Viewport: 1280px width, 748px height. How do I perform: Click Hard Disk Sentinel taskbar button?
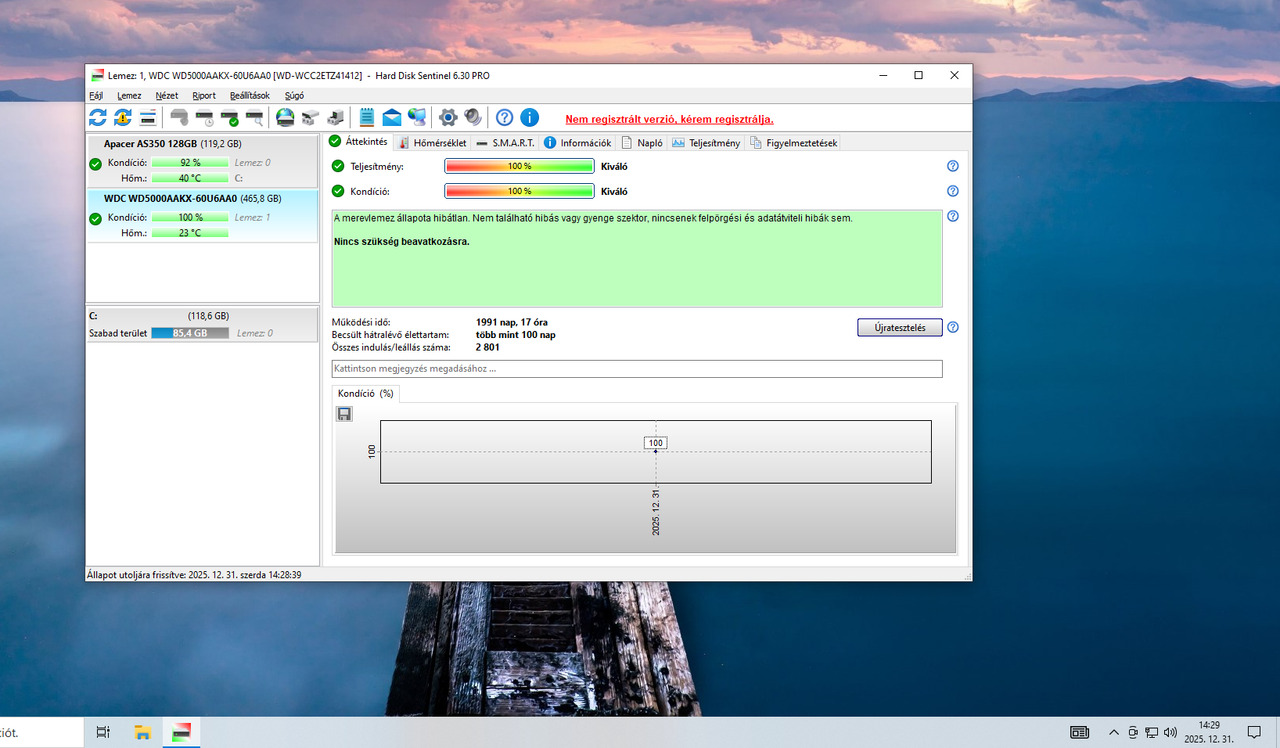tap(181, 732)
